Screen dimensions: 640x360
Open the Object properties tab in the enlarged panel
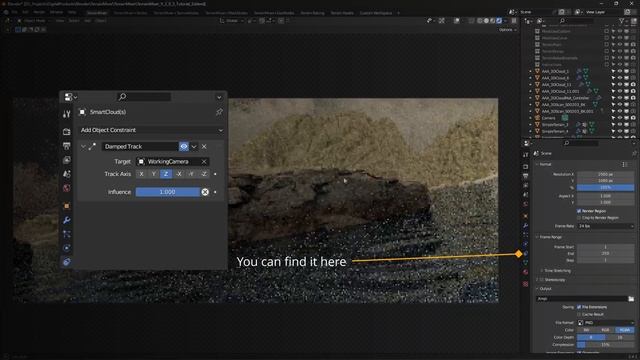(x=67, y=206)
